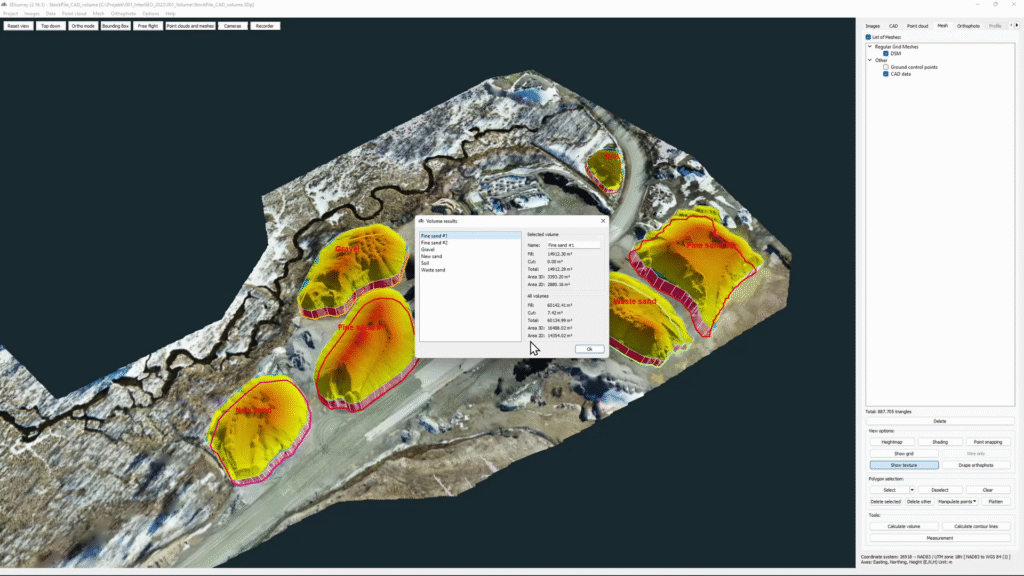Toggle the Shading view option
The height and width of the screenshot is (576, 1024).
click(x=940, y=442)
